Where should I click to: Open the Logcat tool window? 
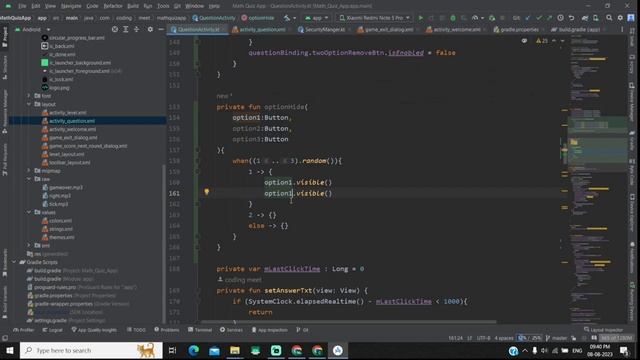(x=53, y=330)
